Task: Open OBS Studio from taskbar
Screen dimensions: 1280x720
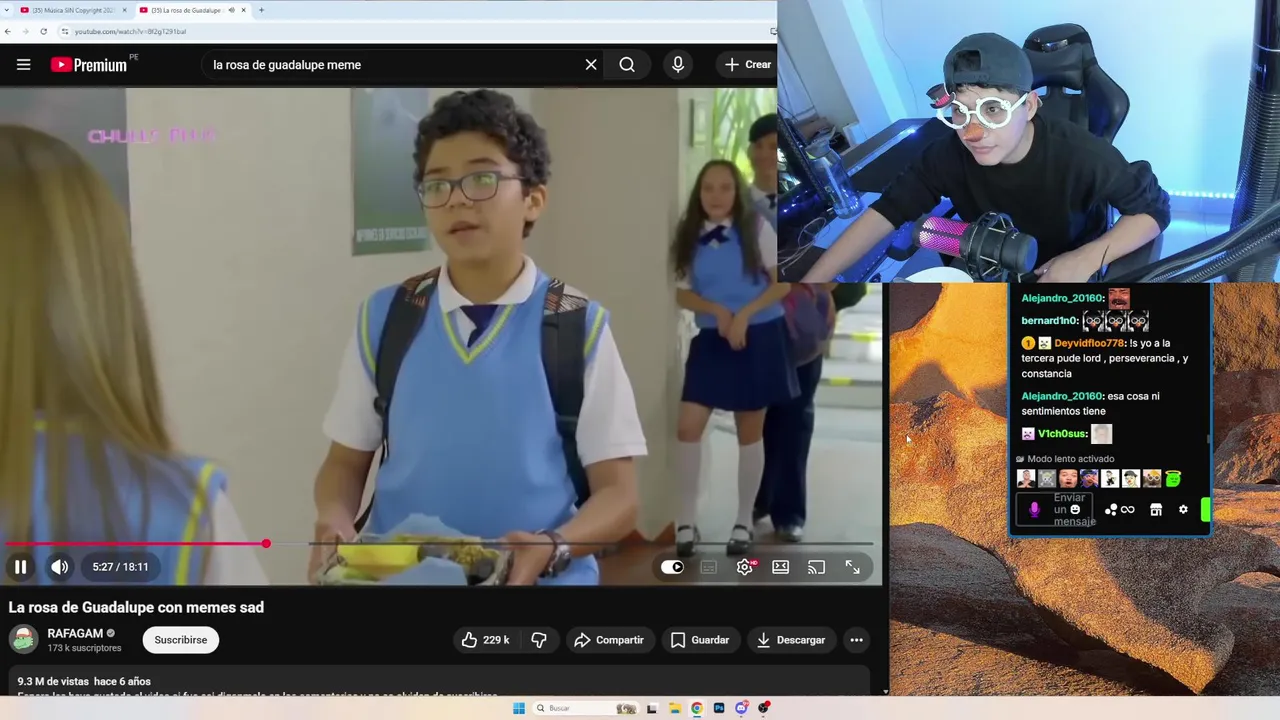Action: pyautogui.click(x=764, y=708)
